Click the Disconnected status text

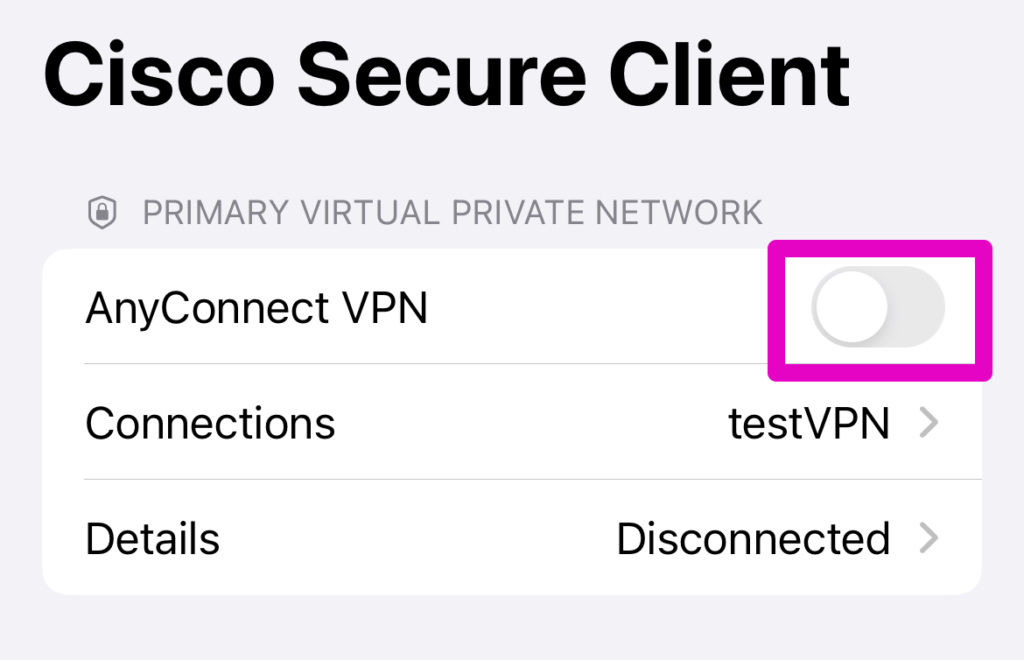pos(752,539)
